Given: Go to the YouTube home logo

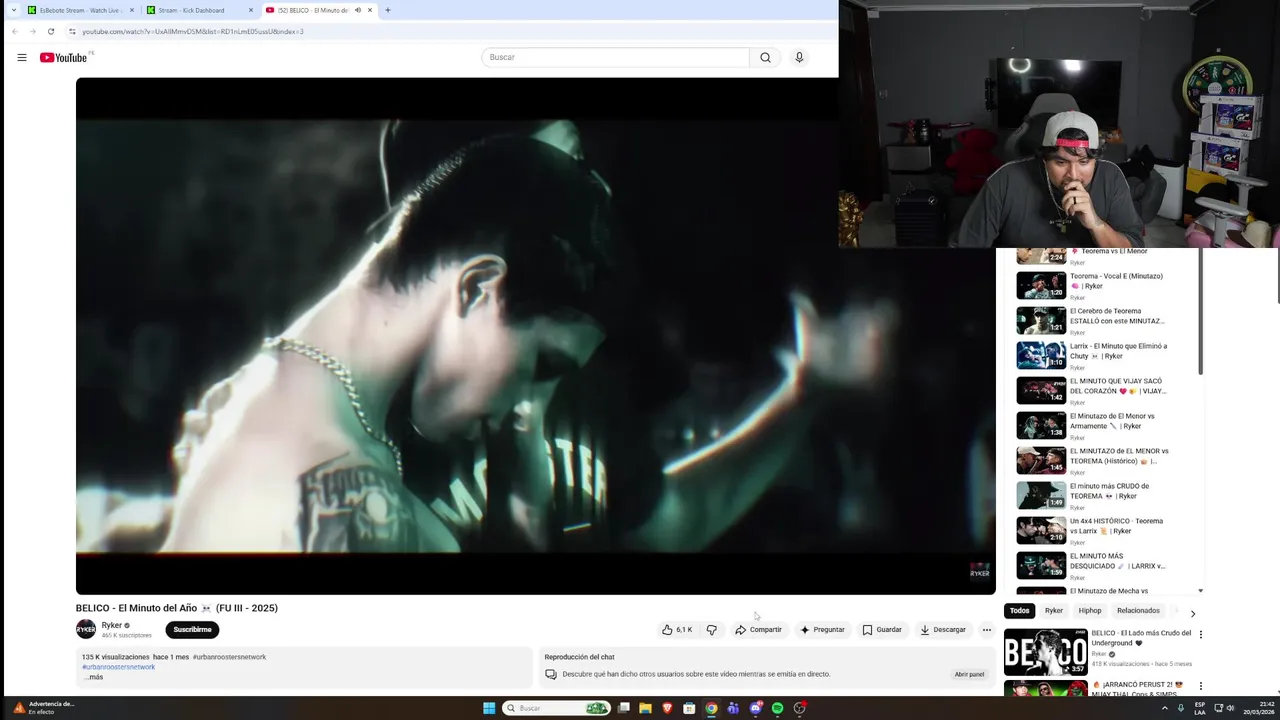Looking at the screenshot, I should pos(63,57).
